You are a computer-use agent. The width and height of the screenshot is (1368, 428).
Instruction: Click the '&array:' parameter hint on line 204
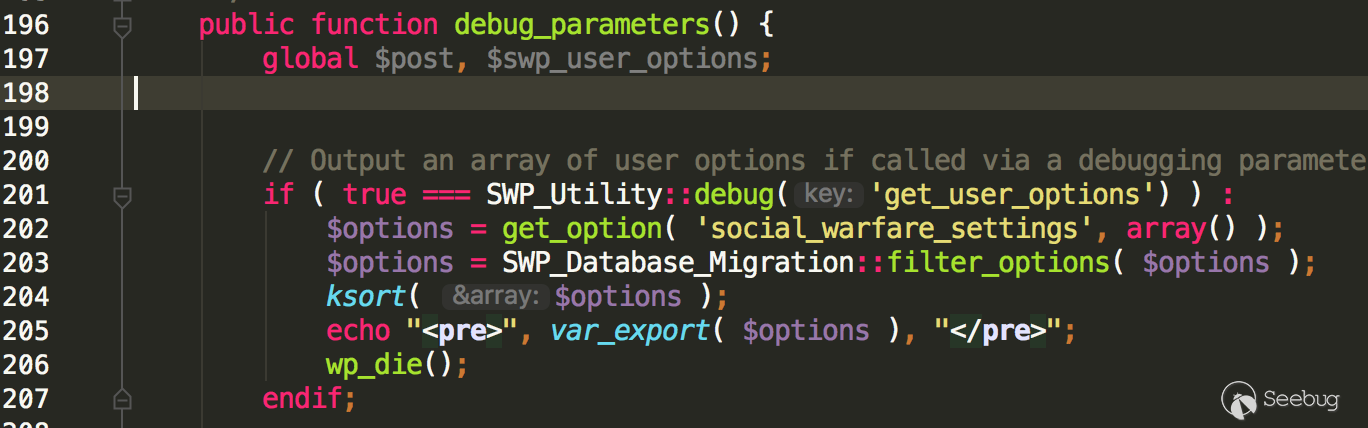pos(495,297)
